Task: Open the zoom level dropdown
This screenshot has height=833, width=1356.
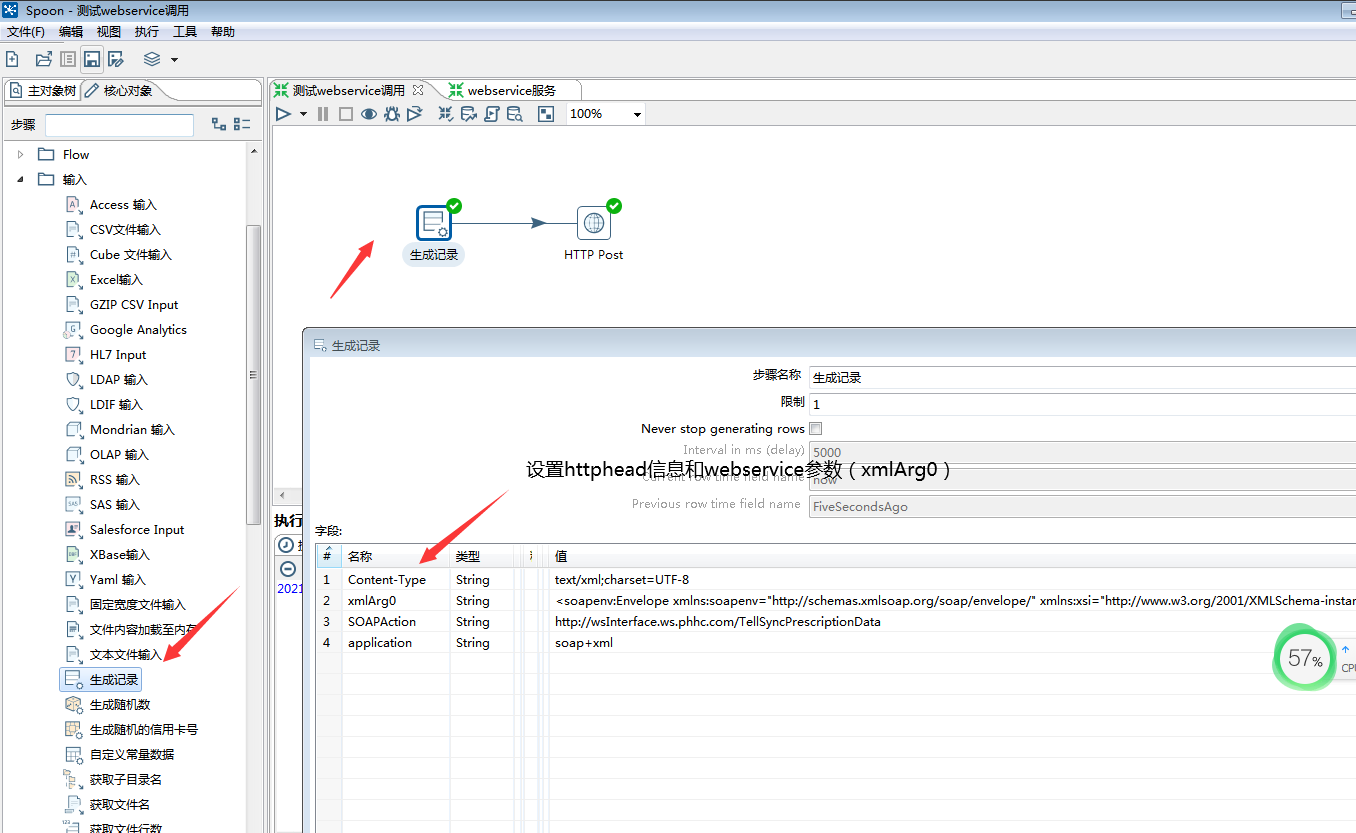Action: 636,113
